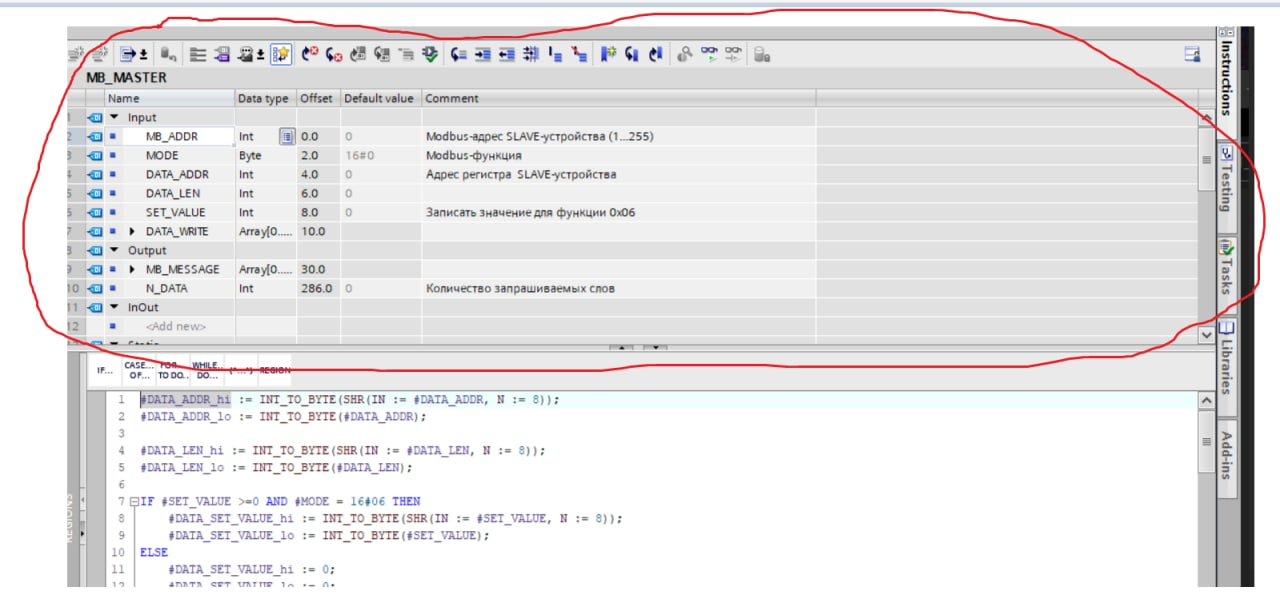Click the interface table's scroll down arrow
The image size is (1280, 607).
(1205, 334)
